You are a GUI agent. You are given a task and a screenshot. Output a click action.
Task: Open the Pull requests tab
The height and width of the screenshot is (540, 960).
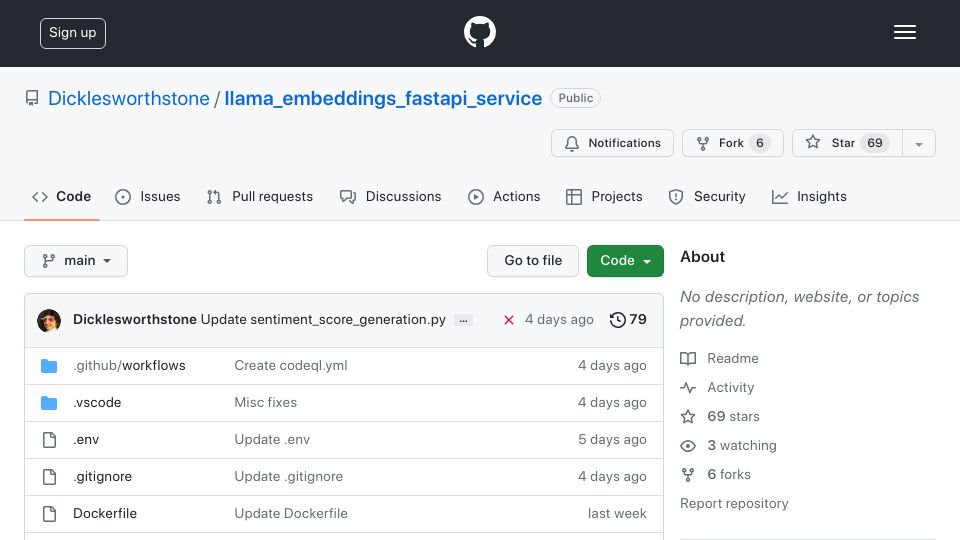point(260,197)
